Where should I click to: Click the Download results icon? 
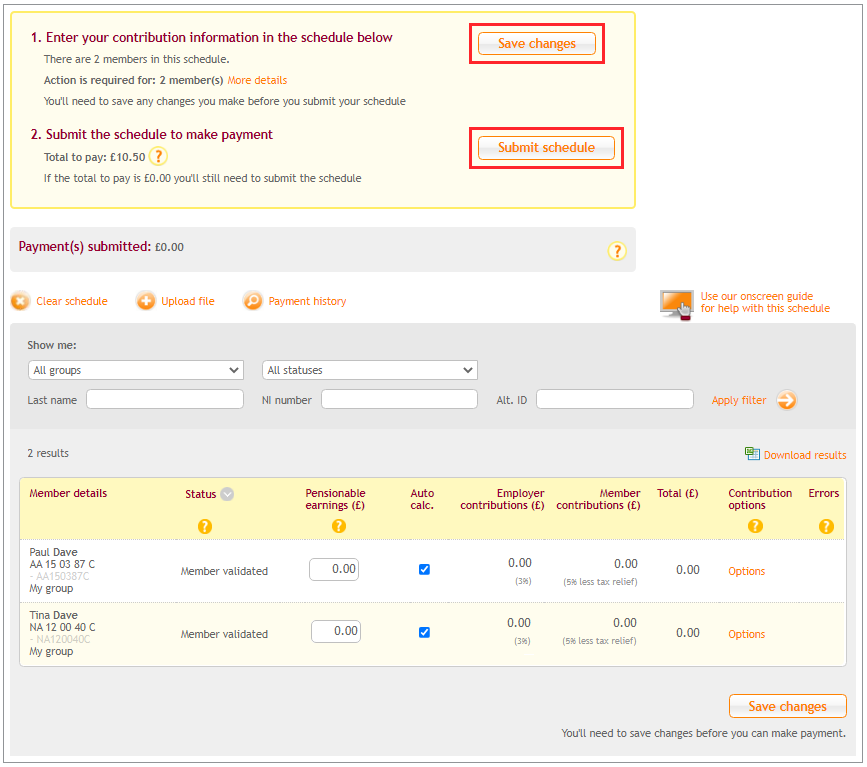[x=753, y=455]
